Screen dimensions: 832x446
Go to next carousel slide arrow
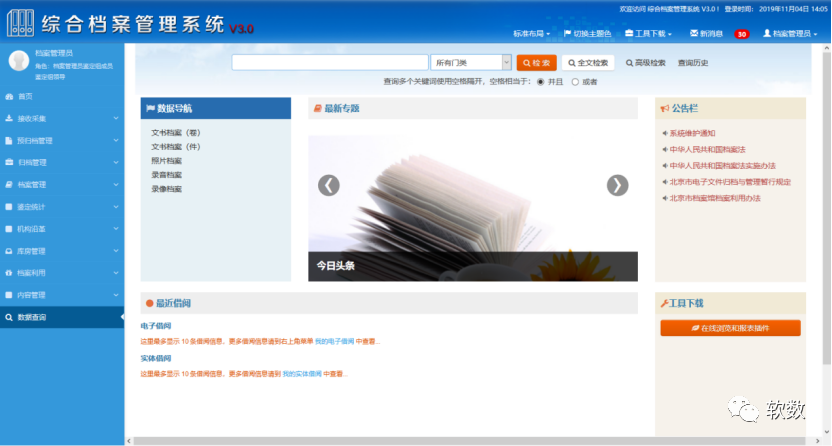coord(618,185)
